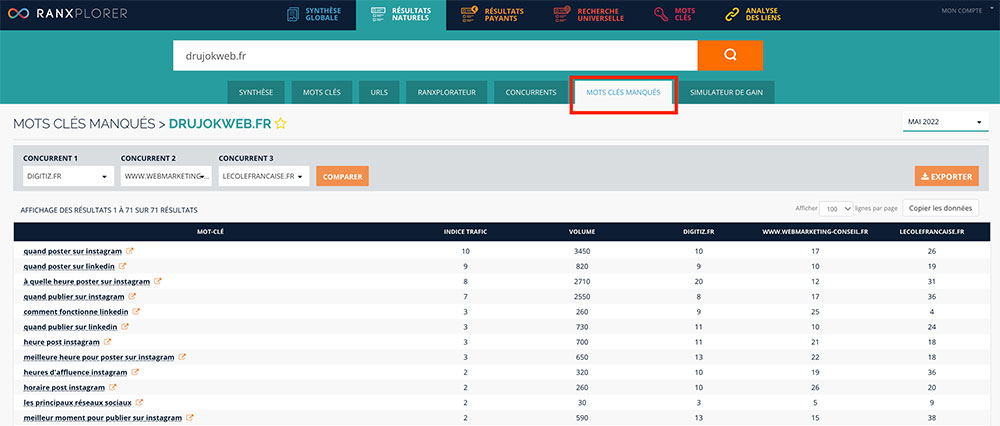The height and width of the screenshot is (426, 1000).
Task: Open external link icon for heures d'affluence instagram
Action: (x=135, y=372)
